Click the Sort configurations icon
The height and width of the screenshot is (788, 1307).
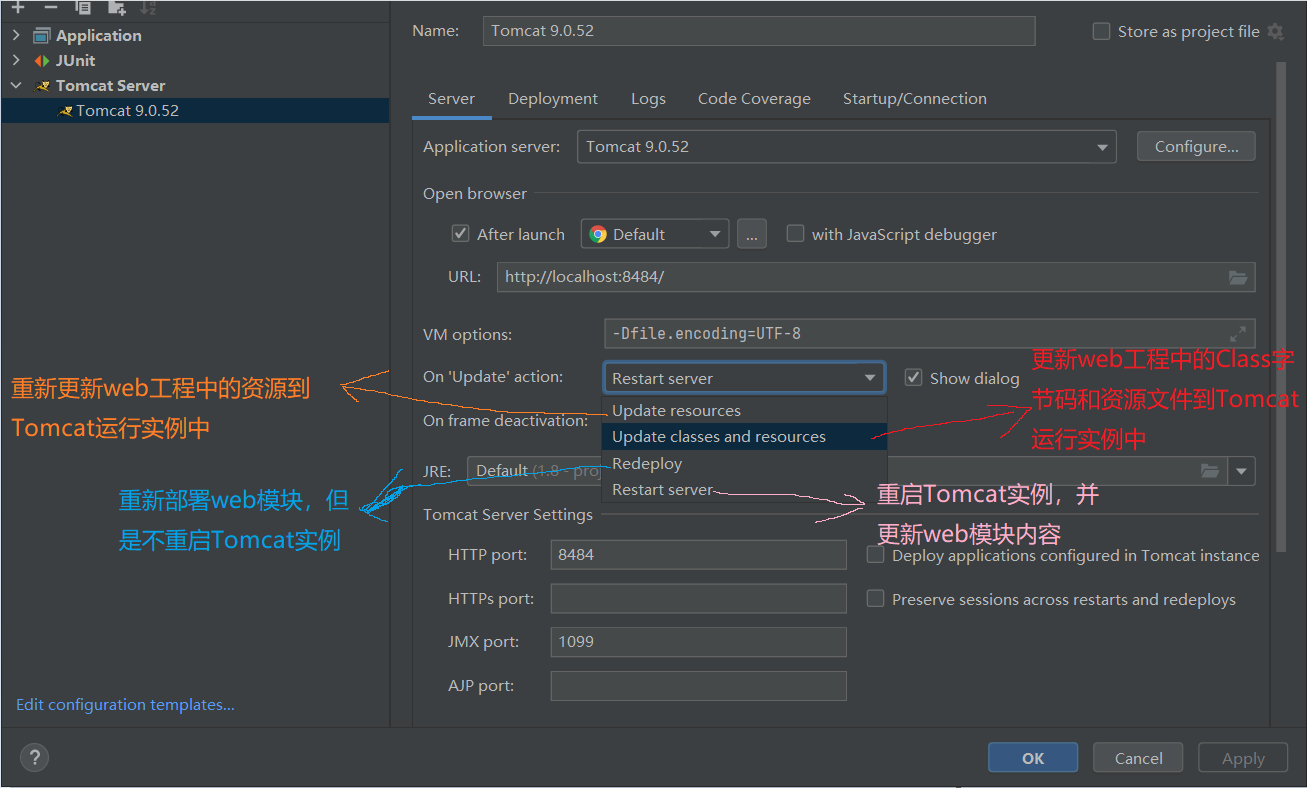click(148, 6)
